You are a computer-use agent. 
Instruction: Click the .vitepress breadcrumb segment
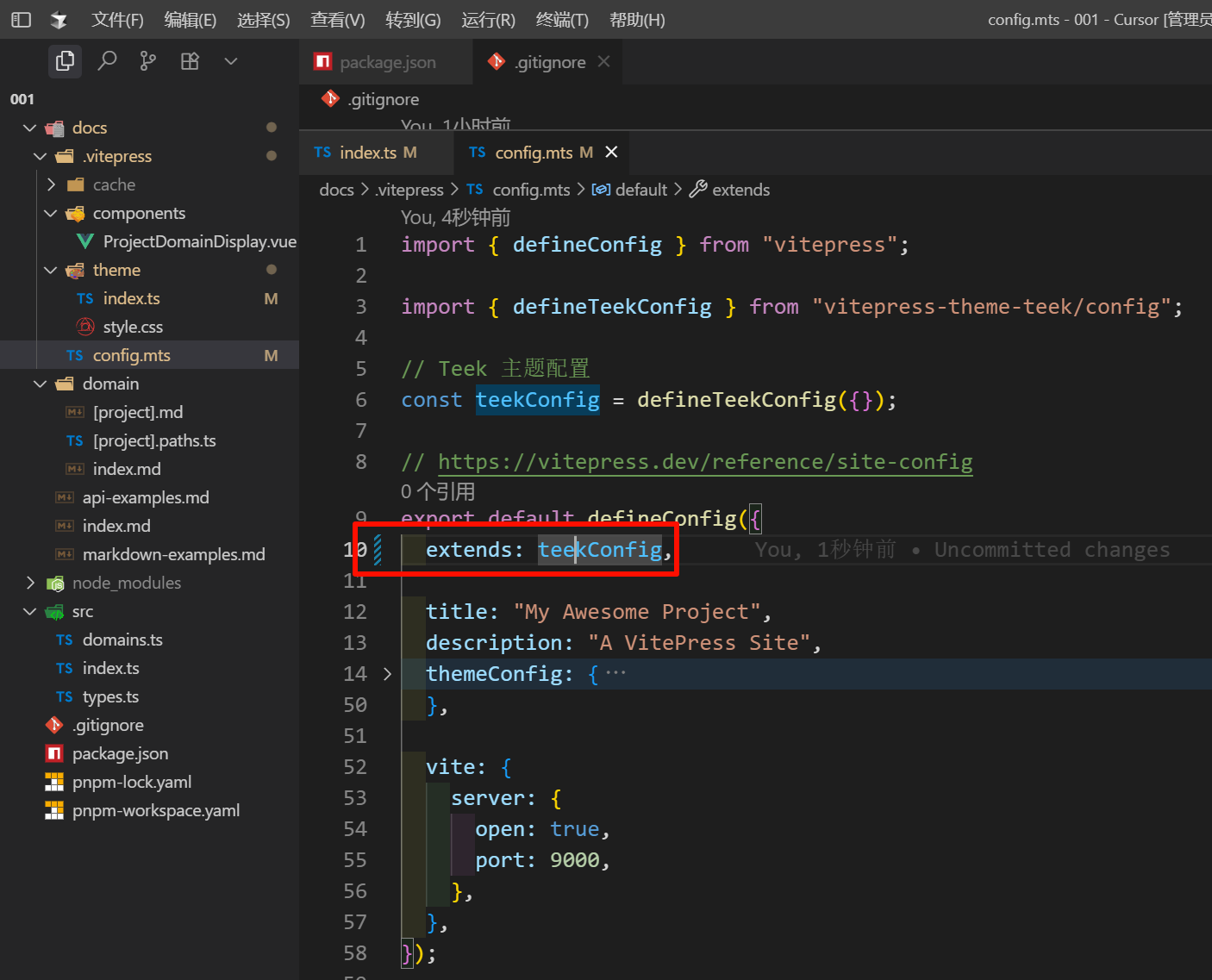pyautogui.click(x=409, y=190)
